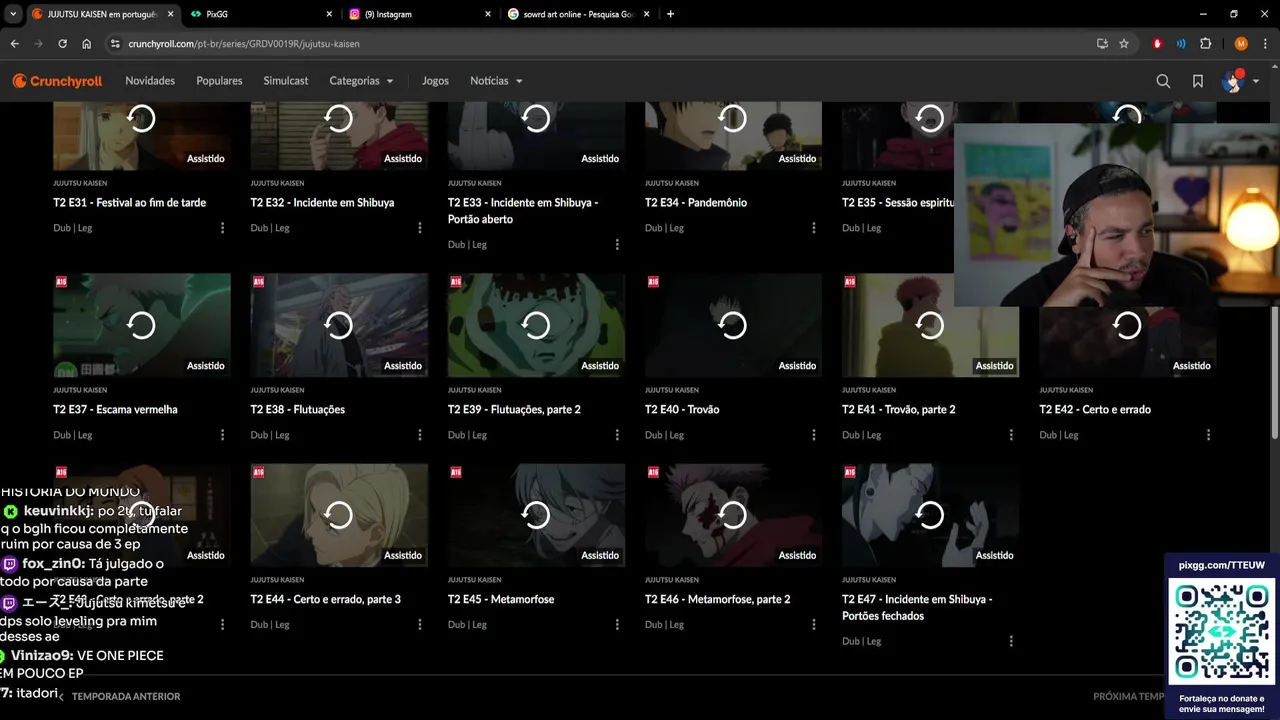Open the watchlist bookmark icon

click(x=1197, y=81)
